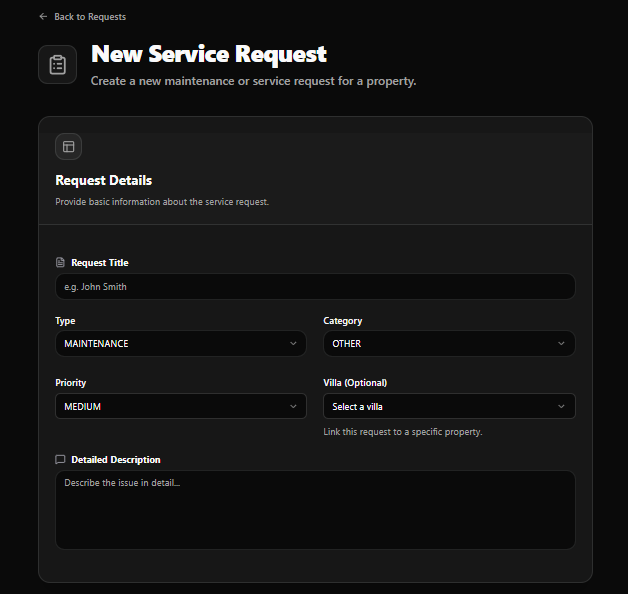Click the Priority field label

coord(70,383)
